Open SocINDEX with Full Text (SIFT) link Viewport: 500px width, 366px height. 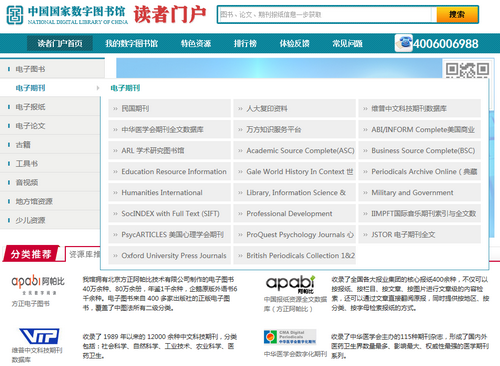169,213
